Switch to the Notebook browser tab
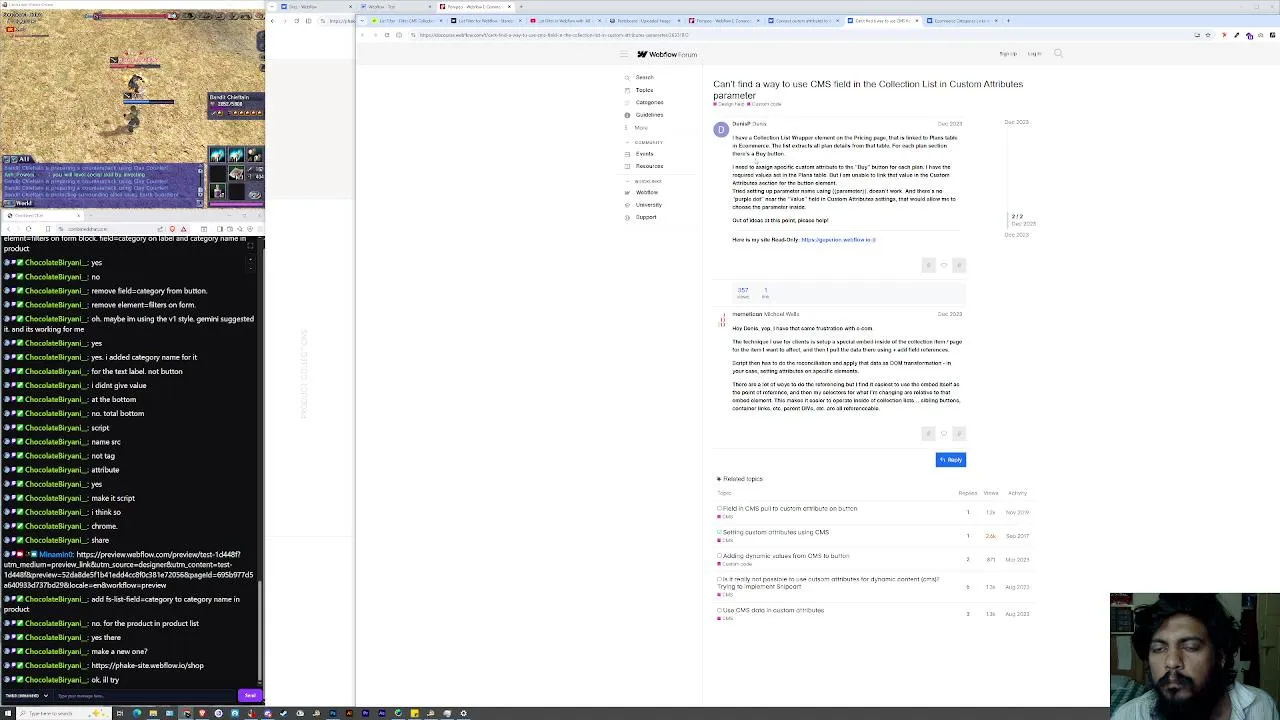The width and height of the screenshot is (1280, 720). tap(644, 20)
